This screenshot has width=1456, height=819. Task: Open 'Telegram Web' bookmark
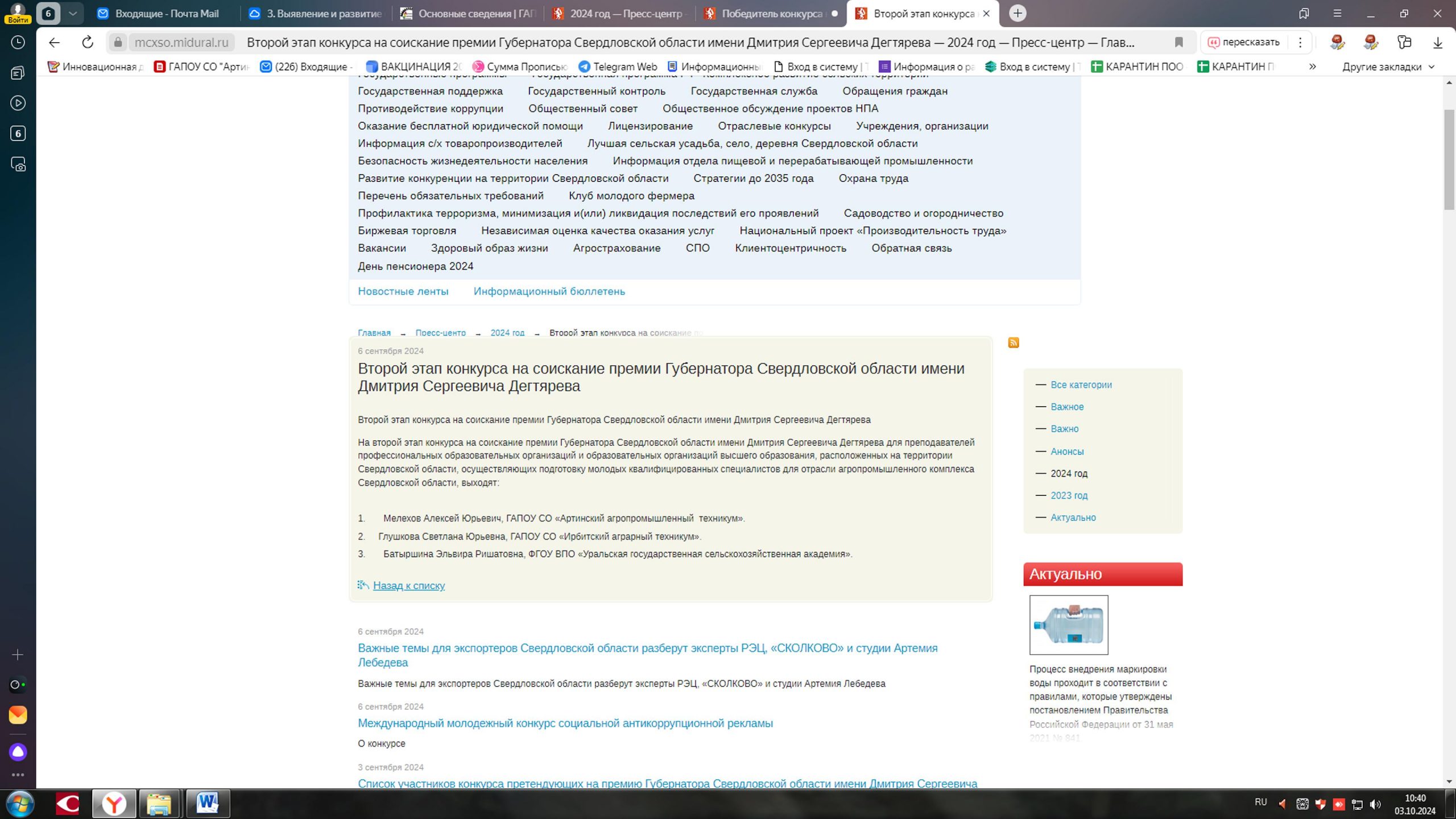click(618, 67)
